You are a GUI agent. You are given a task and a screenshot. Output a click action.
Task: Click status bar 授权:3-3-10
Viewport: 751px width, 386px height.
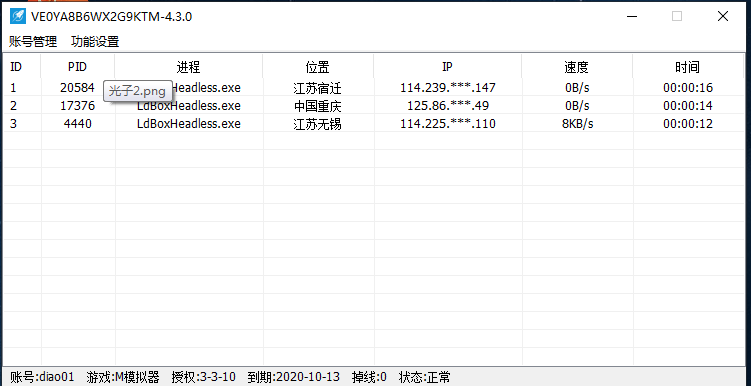coord(204,377)
